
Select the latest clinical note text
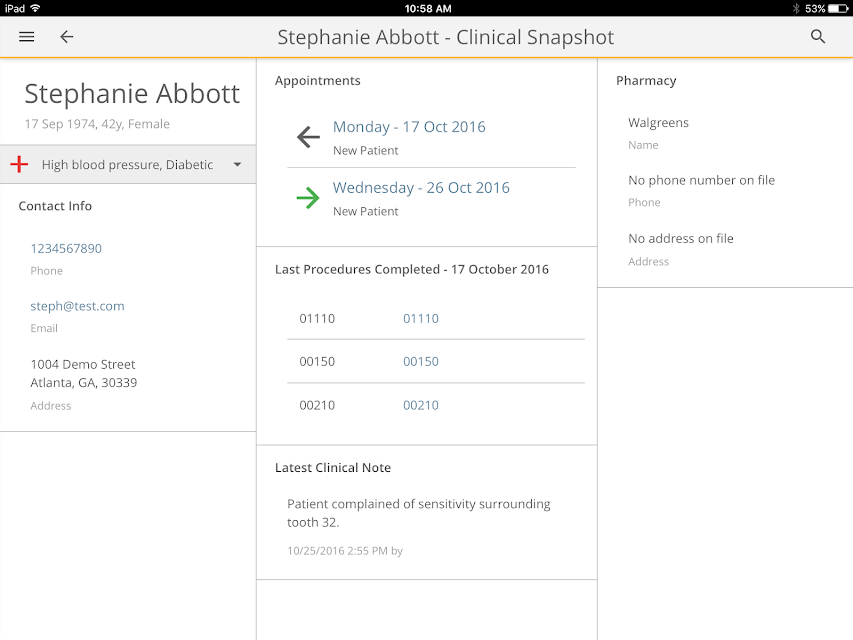(x=419, y=513)
